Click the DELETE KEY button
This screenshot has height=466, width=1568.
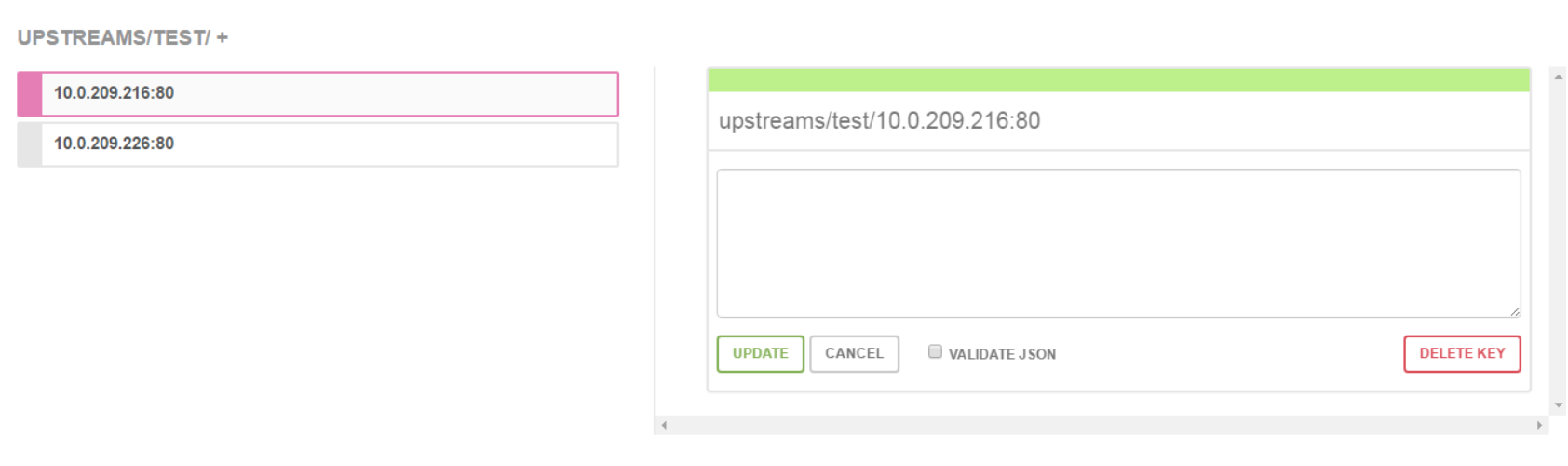(x=1462, y=354)
